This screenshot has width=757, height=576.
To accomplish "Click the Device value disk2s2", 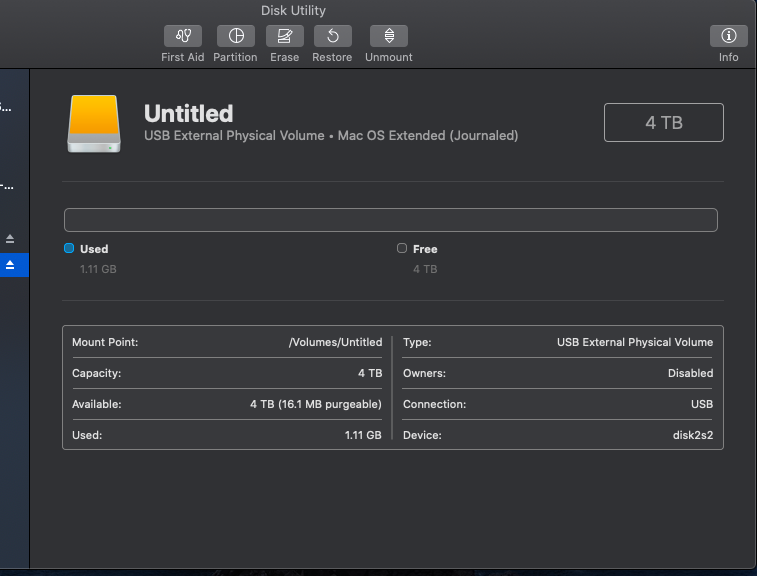I will coord(693,435).
